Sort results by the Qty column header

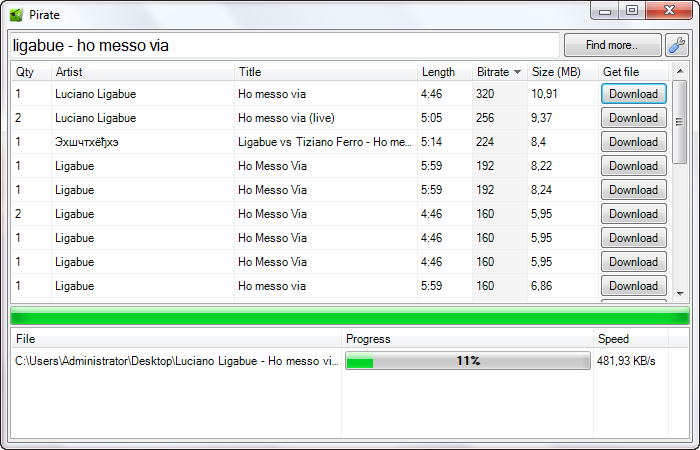(x=31, y=72)
